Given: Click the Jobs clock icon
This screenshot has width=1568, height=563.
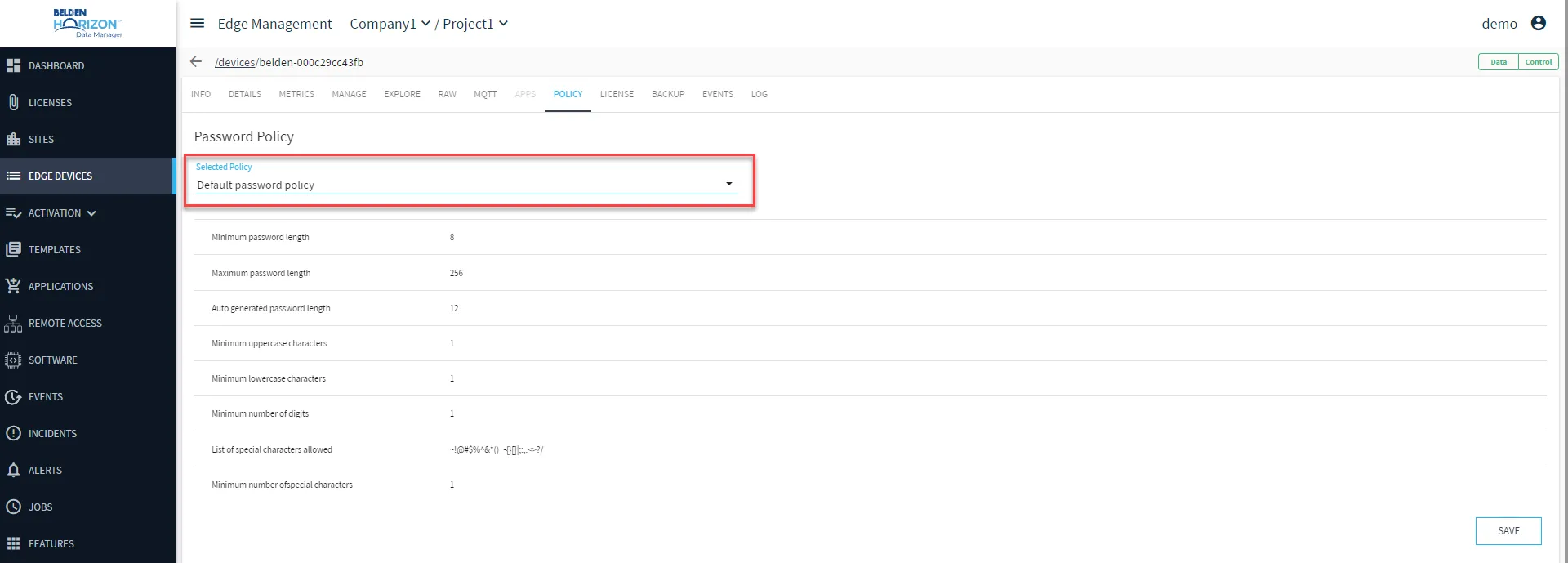Looking at the screenshot, I should coord(13,507).
